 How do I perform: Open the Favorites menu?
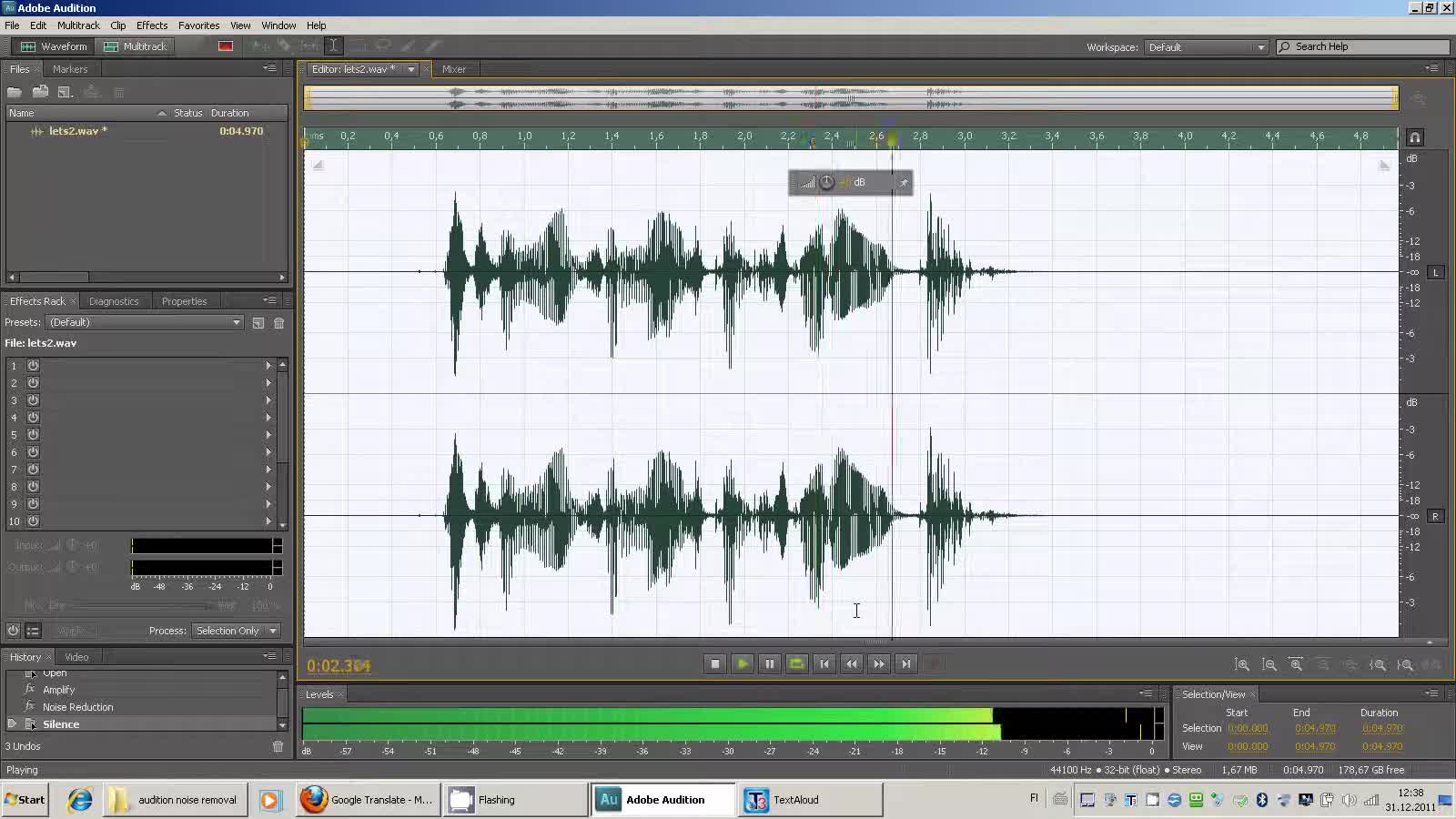(x=198, y=25)
